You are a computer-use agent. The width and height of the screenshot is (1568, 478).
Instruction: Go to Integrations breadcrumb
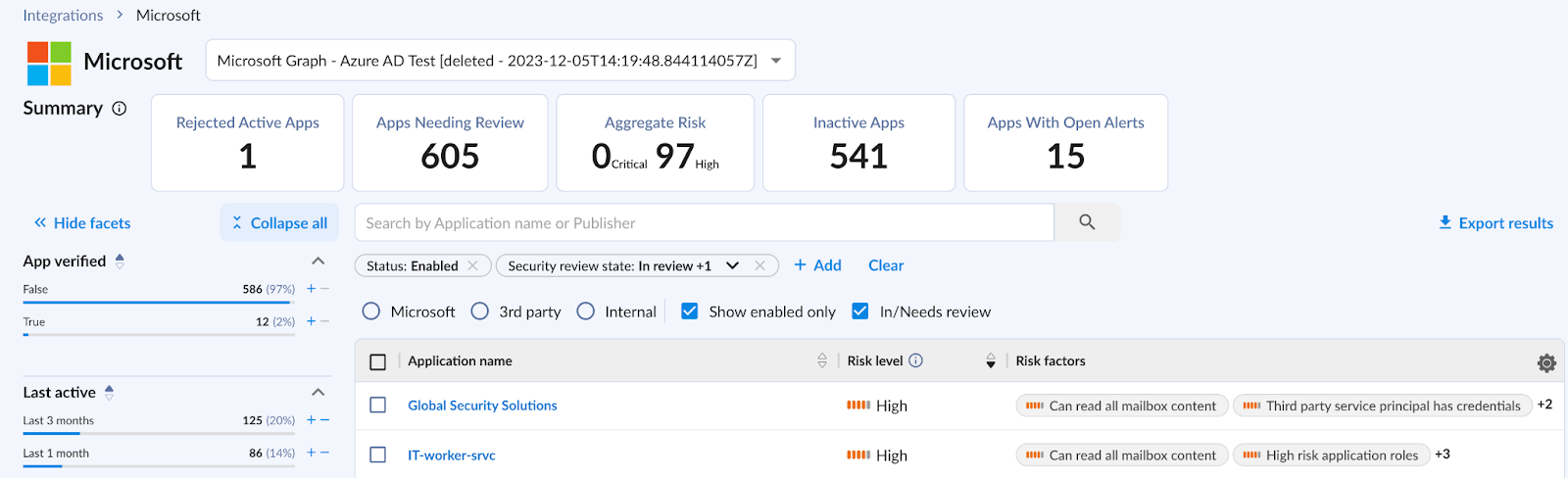[63, 15]
